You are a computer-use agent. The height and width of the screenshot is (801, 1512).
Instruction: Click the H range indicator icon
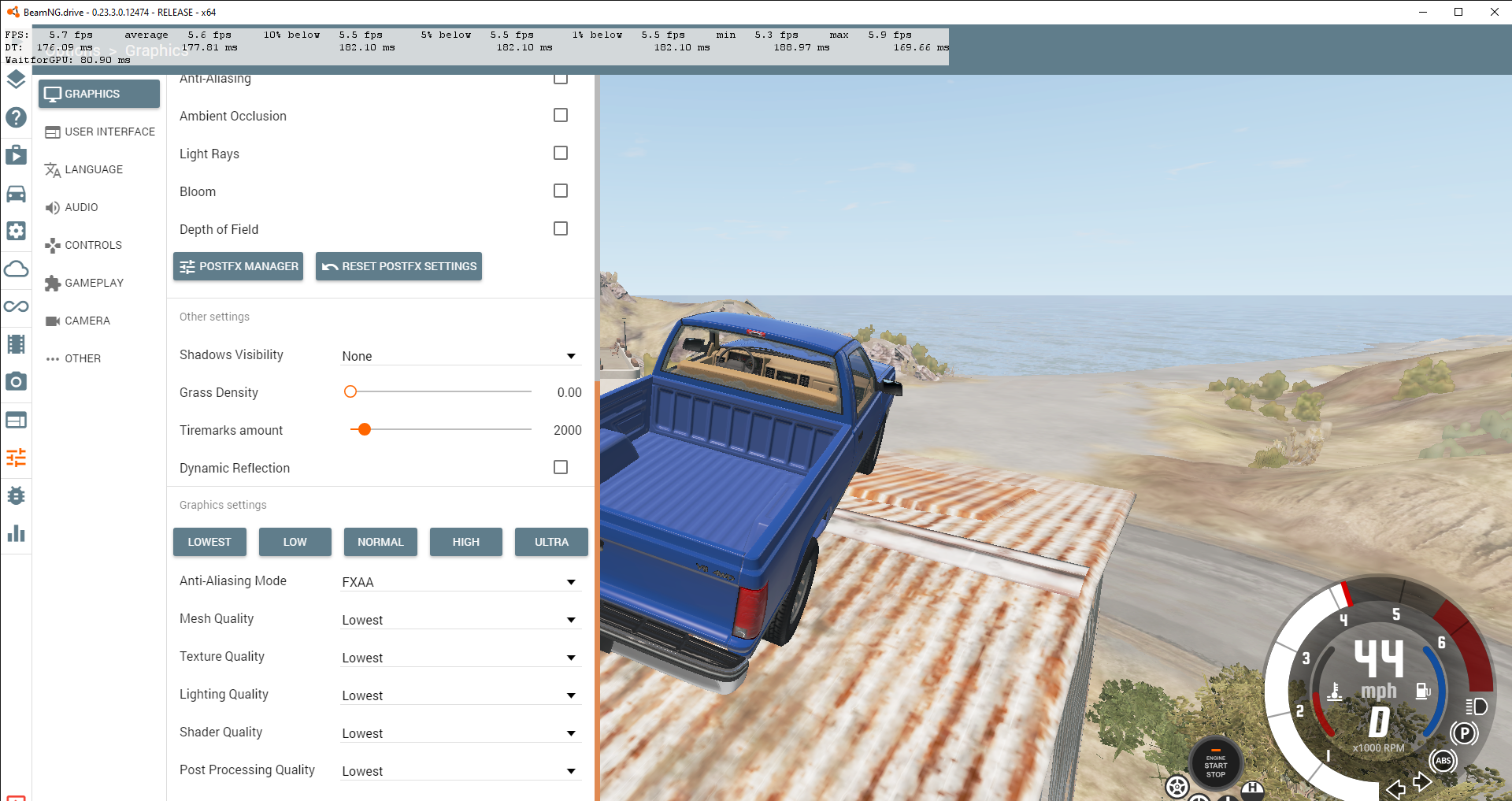(x=1252, y=790)
